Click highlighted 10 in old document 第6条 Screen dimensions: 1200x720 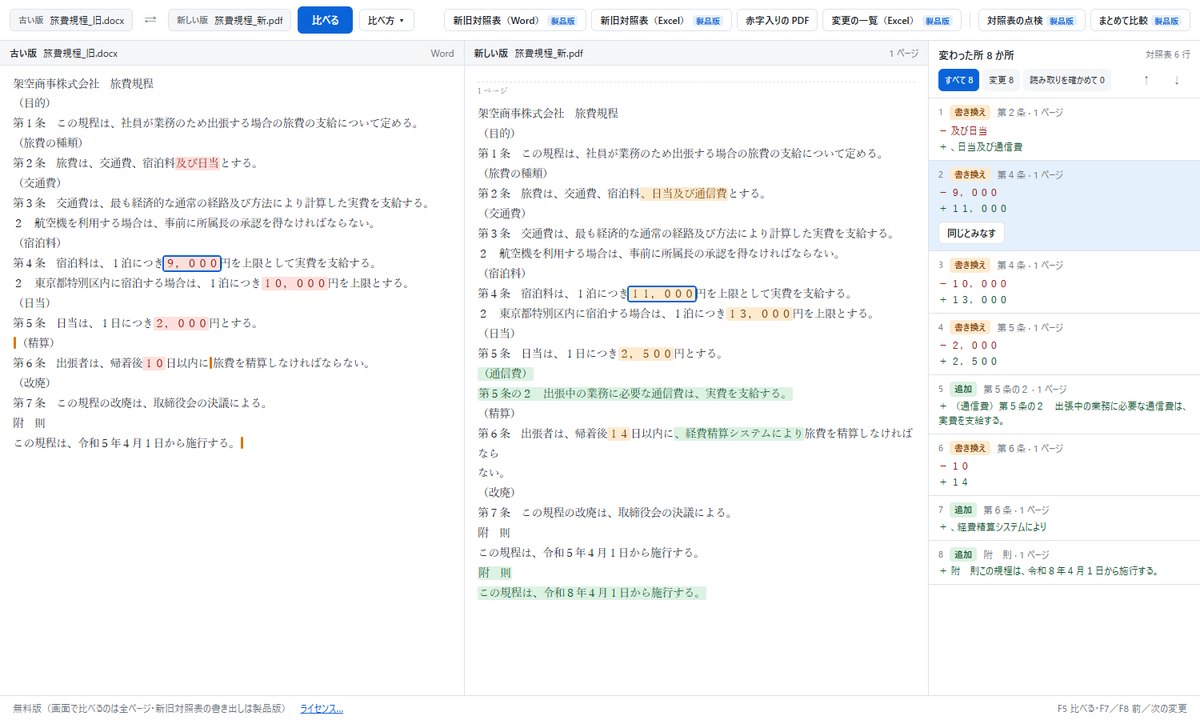154,363
